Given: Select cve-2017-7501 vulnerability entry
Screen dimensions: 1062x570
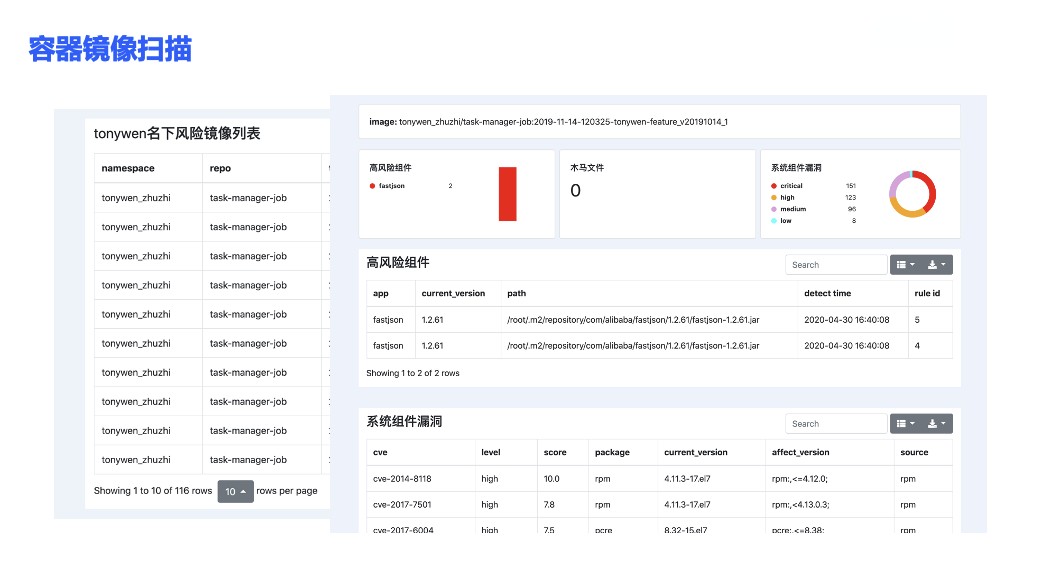Looking at the screenshot, I should [402, 505].
